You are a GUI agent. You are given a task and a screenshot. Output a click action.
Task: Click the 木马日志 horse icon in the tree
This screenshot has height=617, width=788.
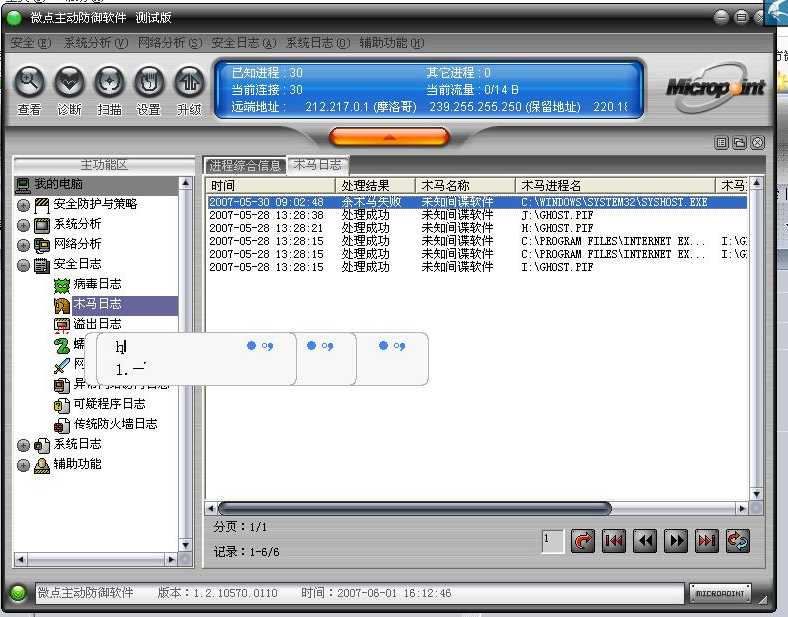point(61,305)
